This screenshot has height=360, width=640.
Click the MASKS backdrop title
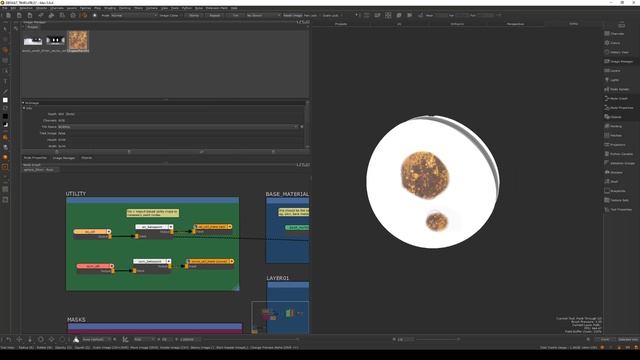76,320
